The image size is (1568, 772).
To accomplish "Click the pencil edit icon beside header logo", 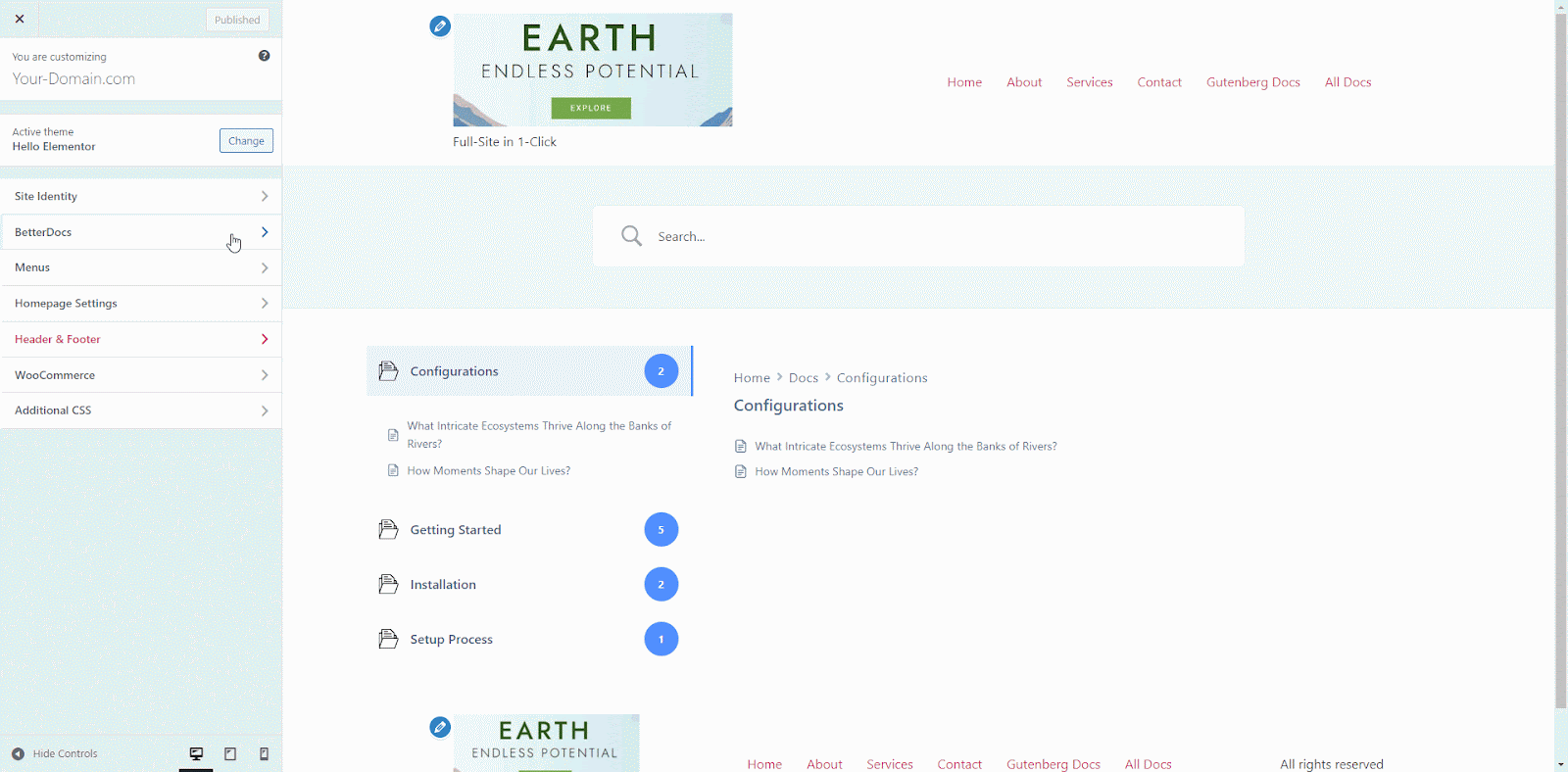I will [x=440, y=26].
